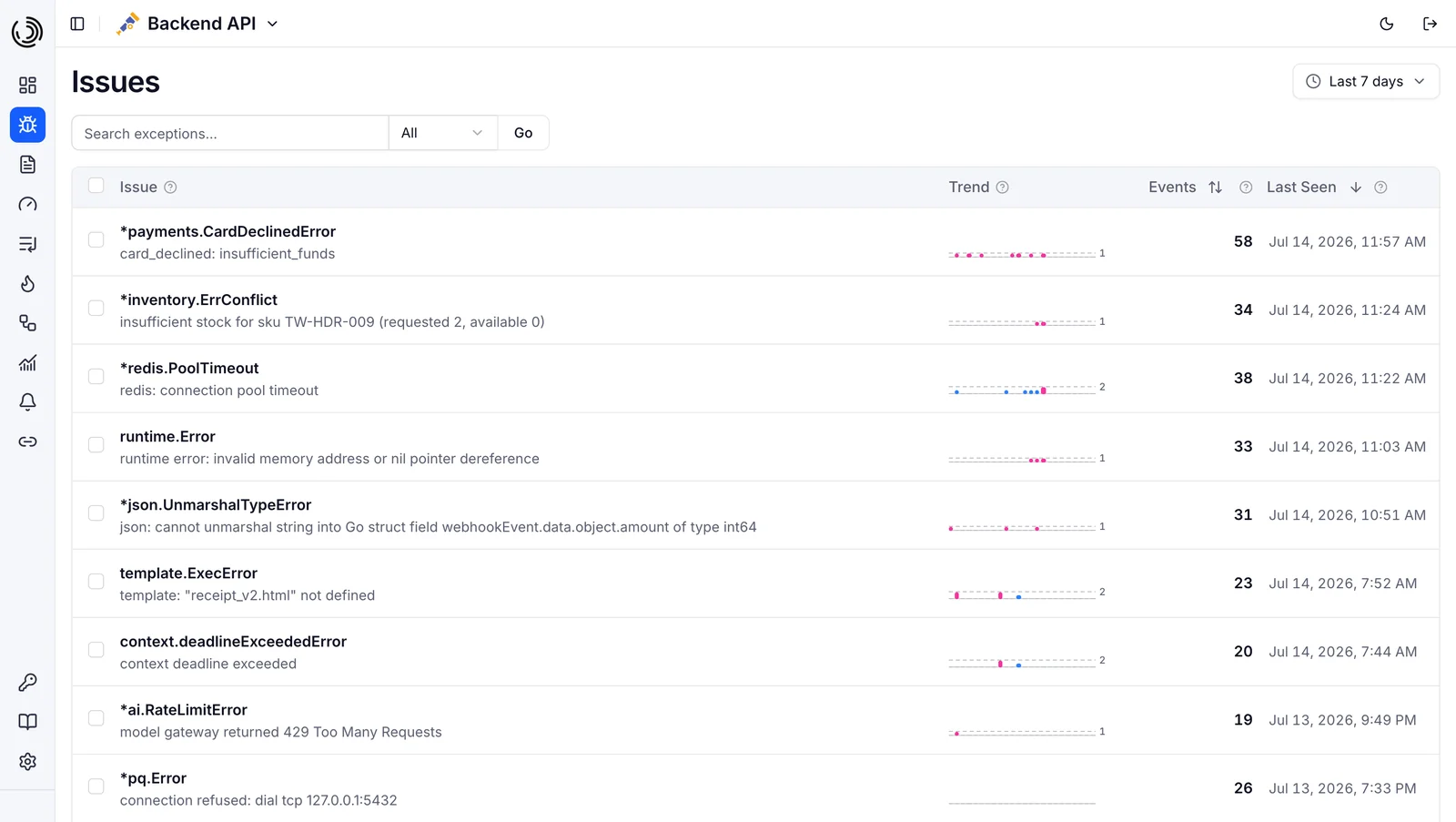Click the Last Seen column header label
Screen dimensions: 1456x822
(1301, 187)
